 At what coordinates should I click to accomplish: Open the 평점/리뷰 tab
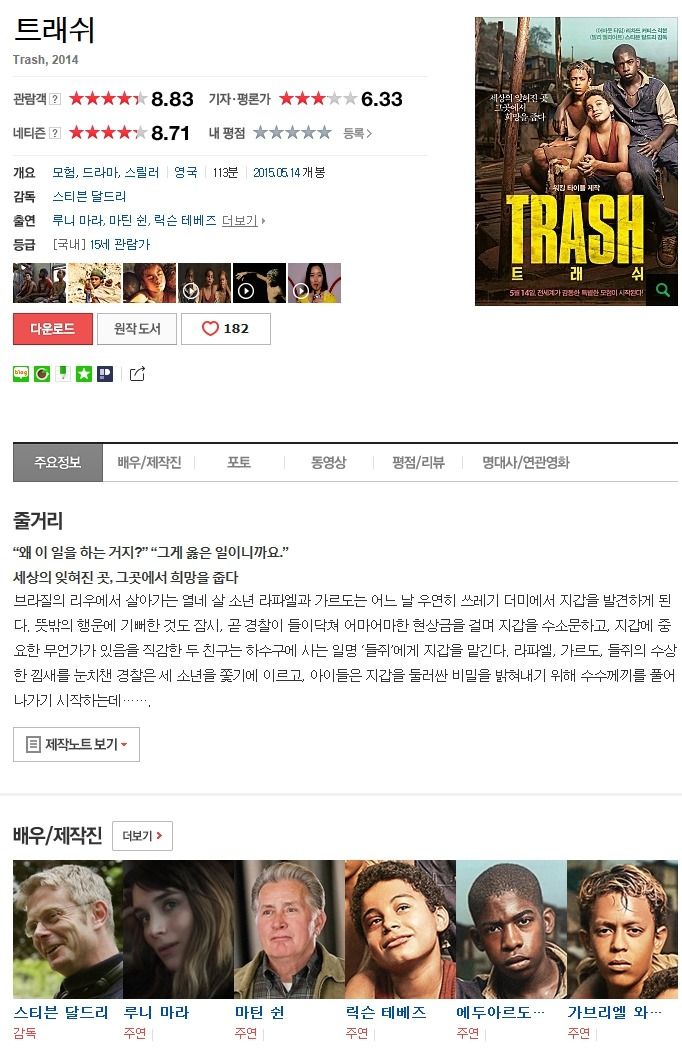418,462
